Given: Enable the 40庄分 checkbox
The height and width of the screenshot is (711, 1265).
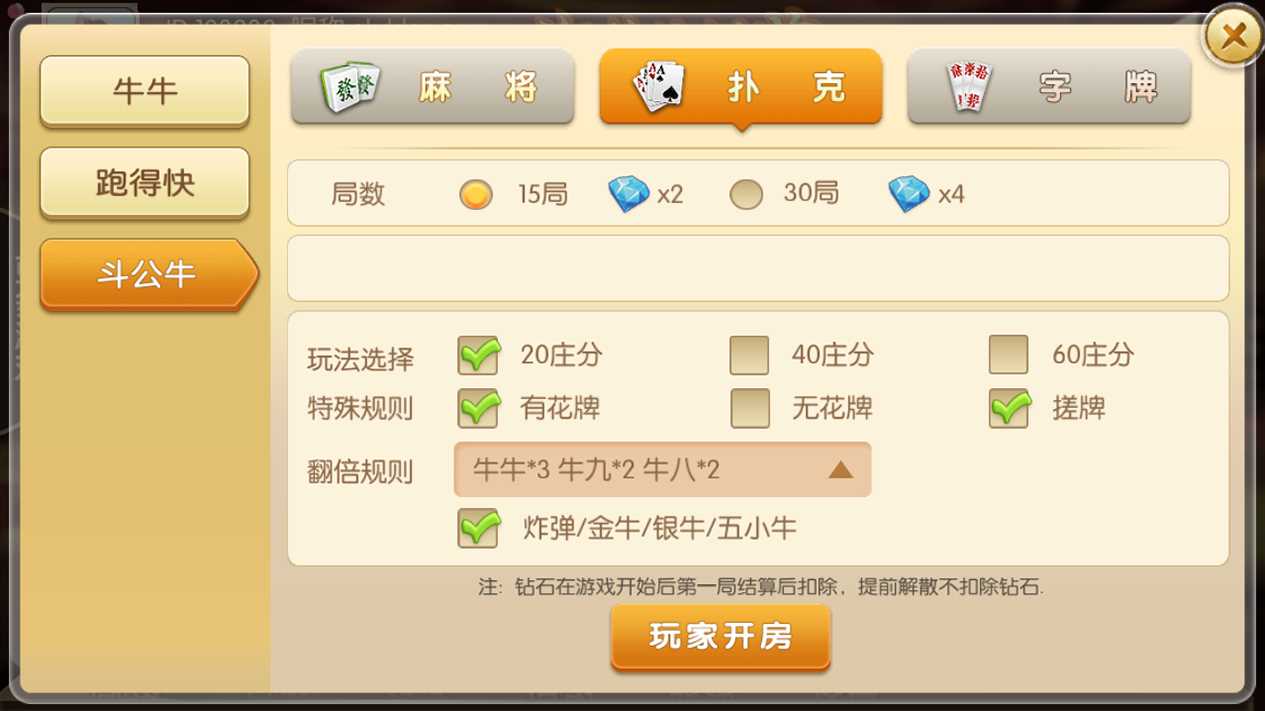Looking at the screenshot, I should [x=749, y=355].
